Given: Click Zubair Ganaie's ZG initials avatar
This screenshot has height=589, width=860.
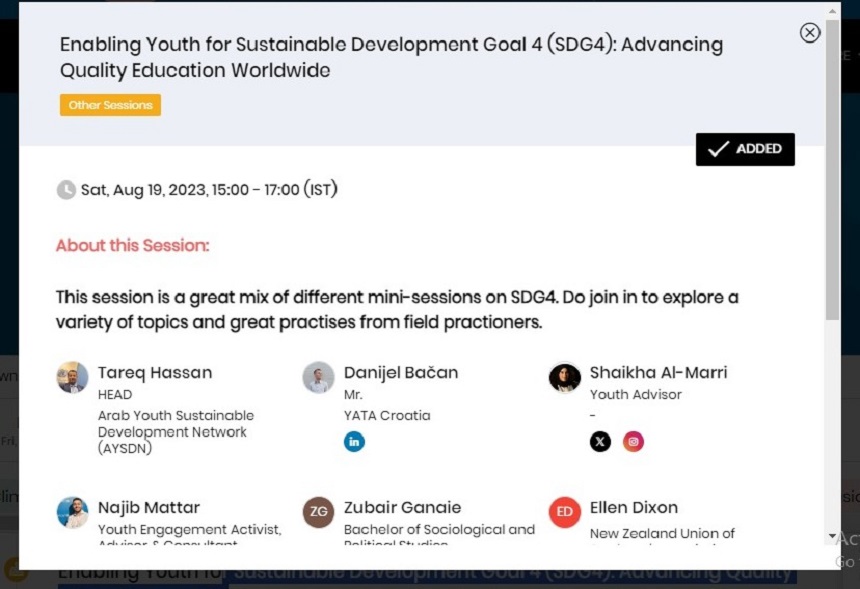Looking at the screenshot, I should [x=318, y=513].
